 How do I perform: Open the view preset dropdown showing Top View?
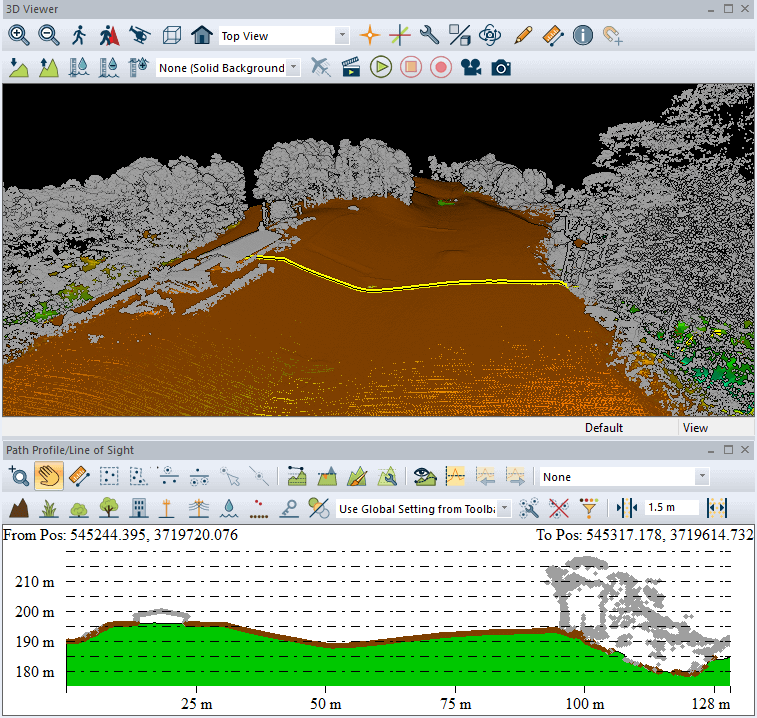point(284,36)
